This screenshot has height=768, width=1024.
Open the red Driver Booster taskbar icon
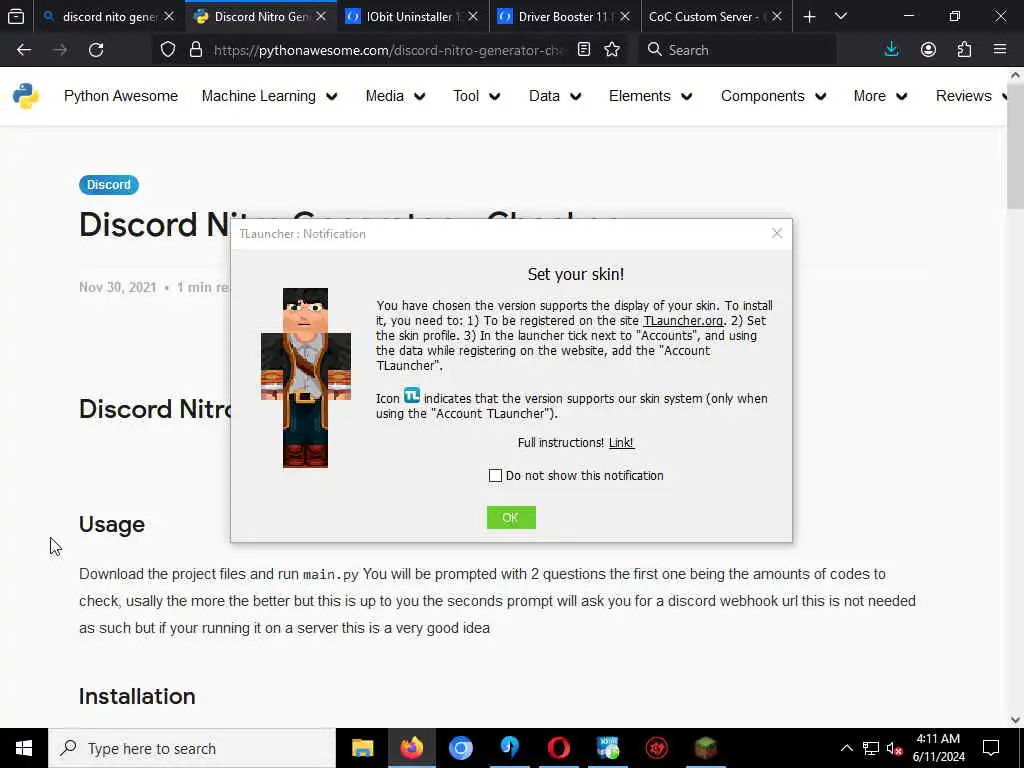[x=656, y=748]
